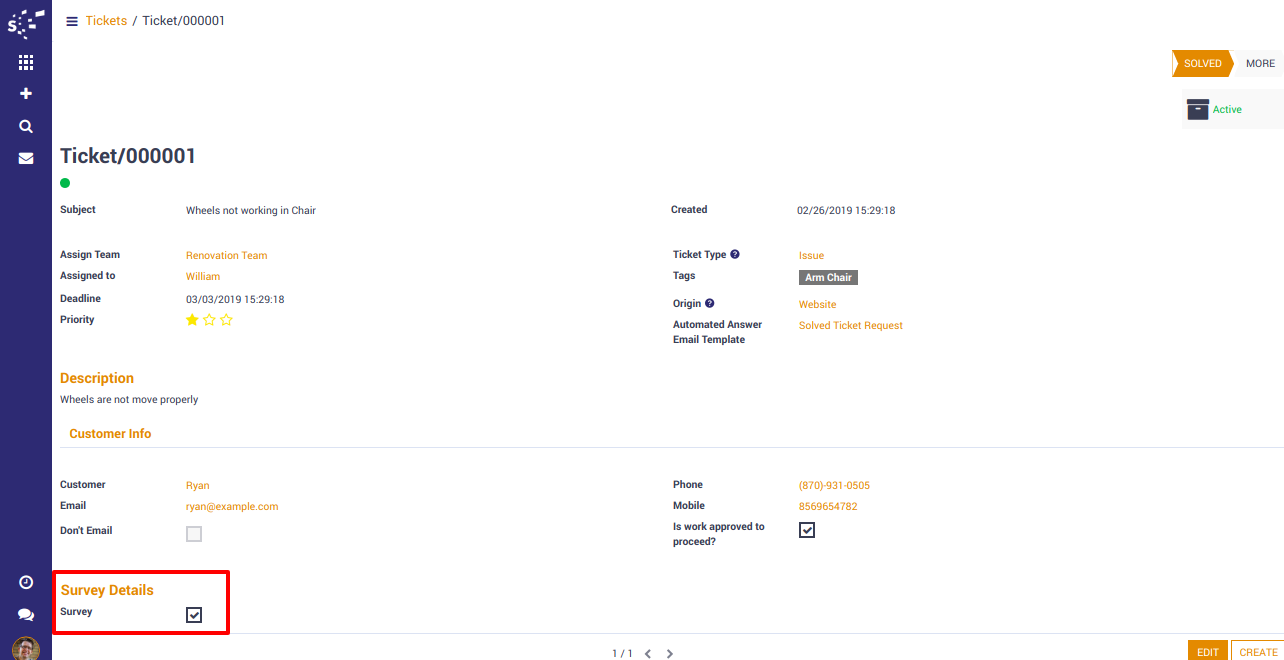Click the hamburger menu icon
1284x660 pixels.
point(72,21)
